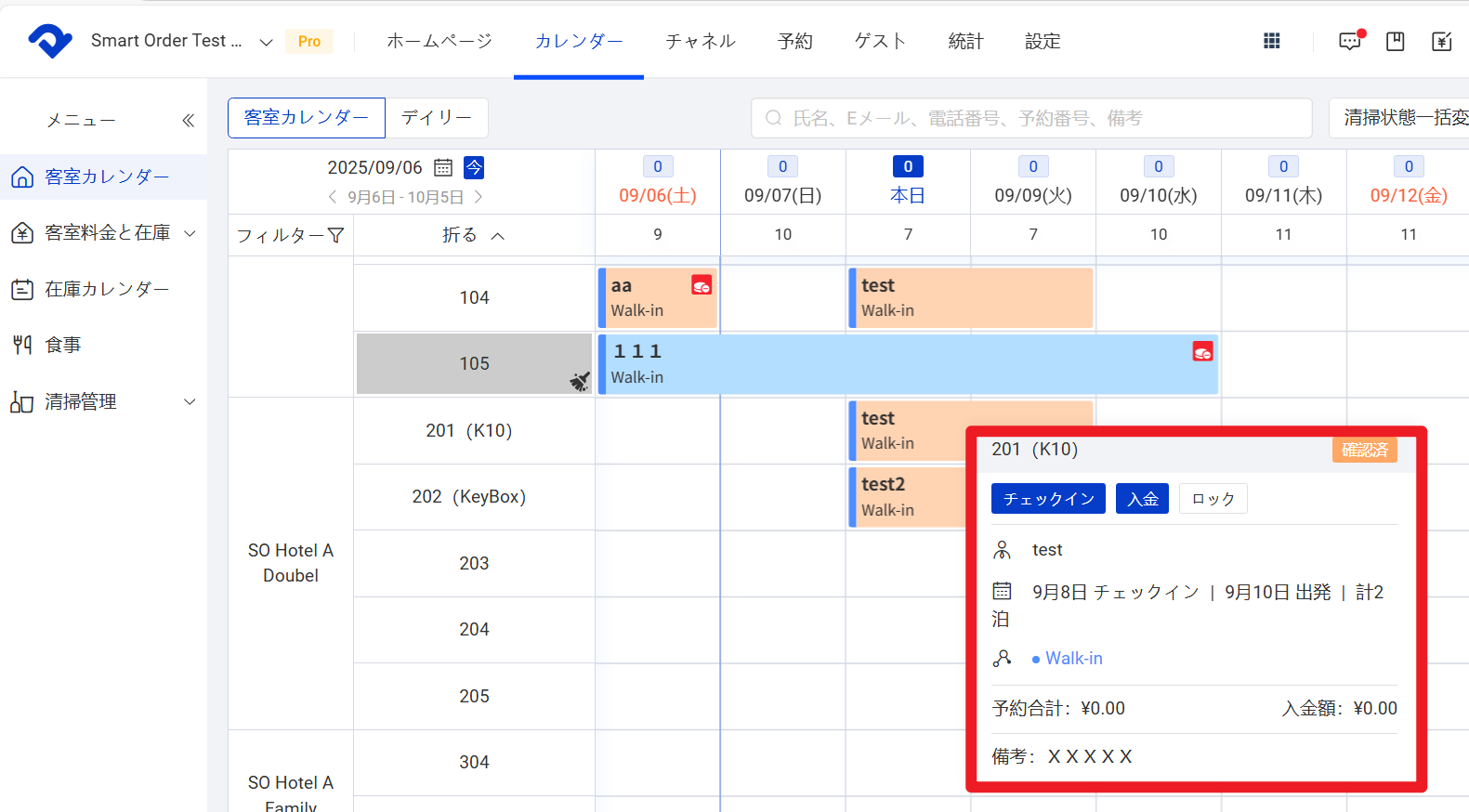The width and height of the screenshot is (1469, 812).
Task: Click the calendar date picker icon
Action: tap(443, 167)
